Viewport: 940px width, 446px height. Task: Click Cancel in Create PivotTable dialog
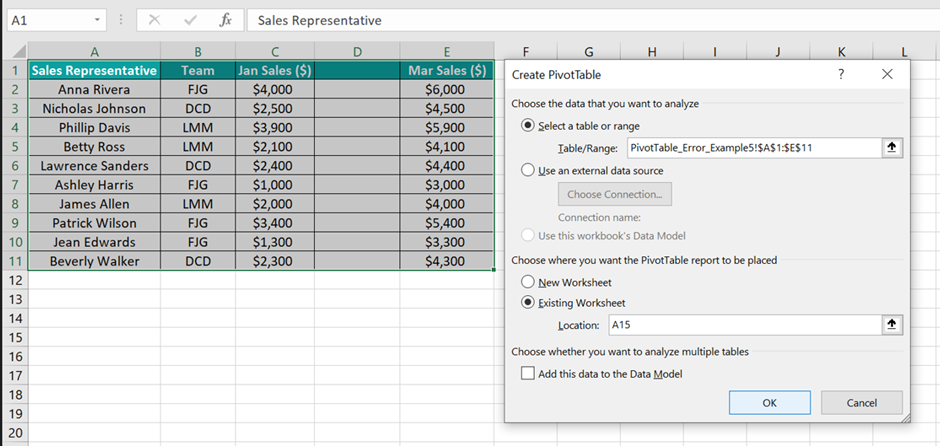tap(861, 403)
